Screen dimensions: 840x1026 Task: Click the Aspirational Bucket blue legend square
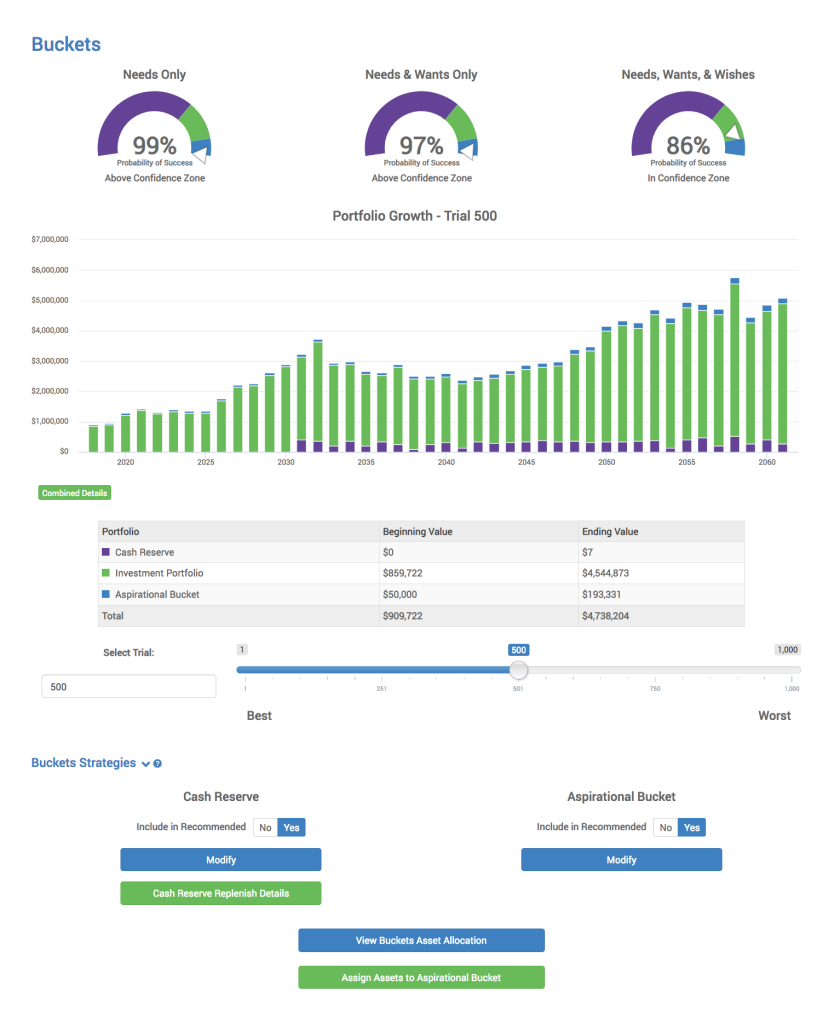(108, 595)
